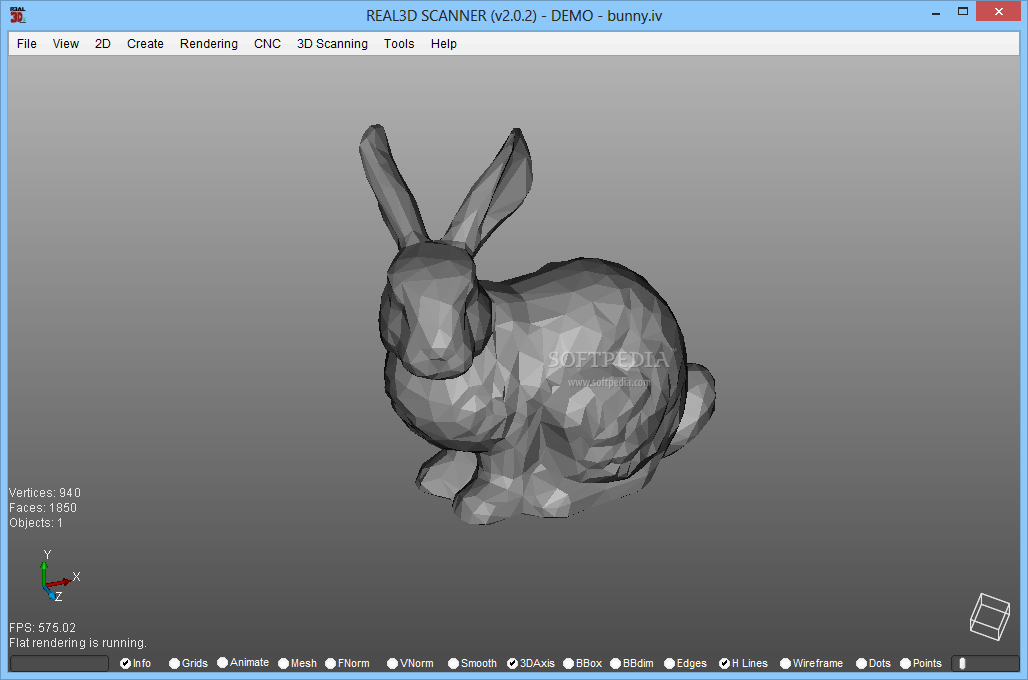Viewport: 1028px width, 680px height.
Task: Open the View menu
Action: click(x=66, y=44)
